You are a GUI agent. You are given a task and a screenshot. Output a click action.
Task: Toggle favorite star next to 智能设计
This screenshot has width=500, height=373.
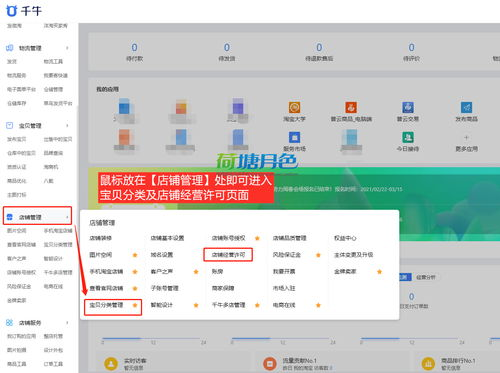pos(196,305)
